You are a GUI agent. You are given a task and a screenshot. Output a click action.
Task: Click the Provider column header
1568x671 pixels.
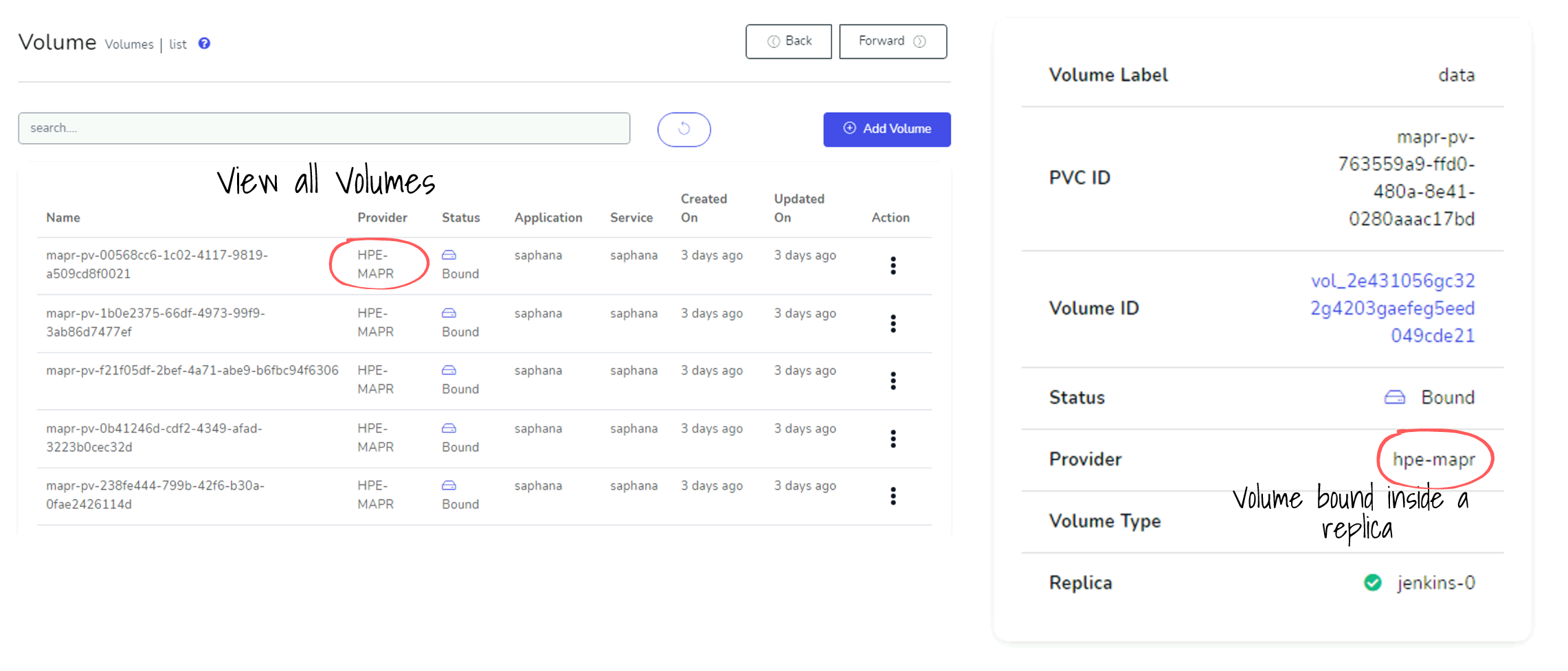click(x=382, y=218)
